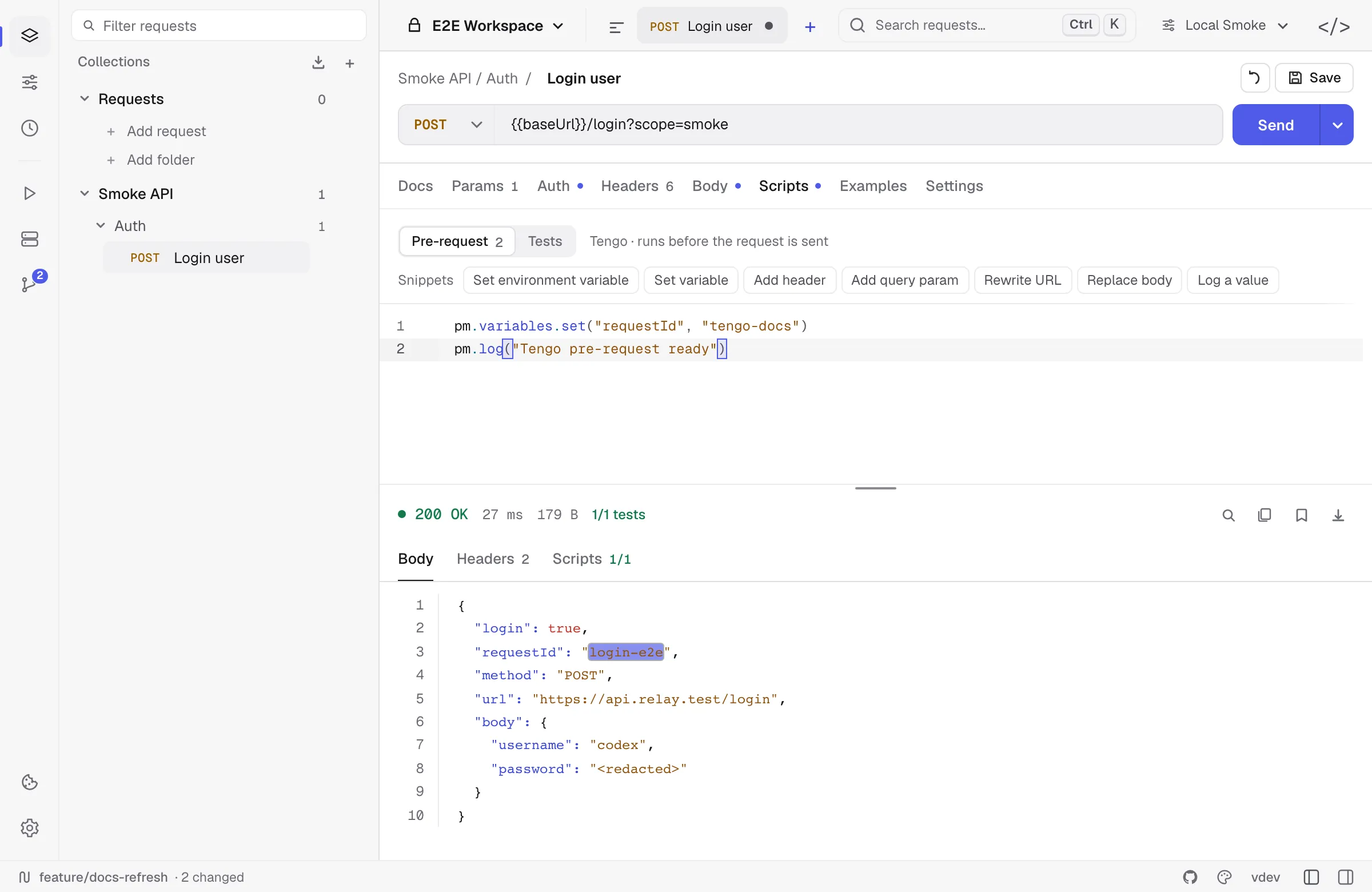The width and height of the screenshot is (1372, 892).
Task: Open the mock server icon in sidebar
Action: coord(29,238)
